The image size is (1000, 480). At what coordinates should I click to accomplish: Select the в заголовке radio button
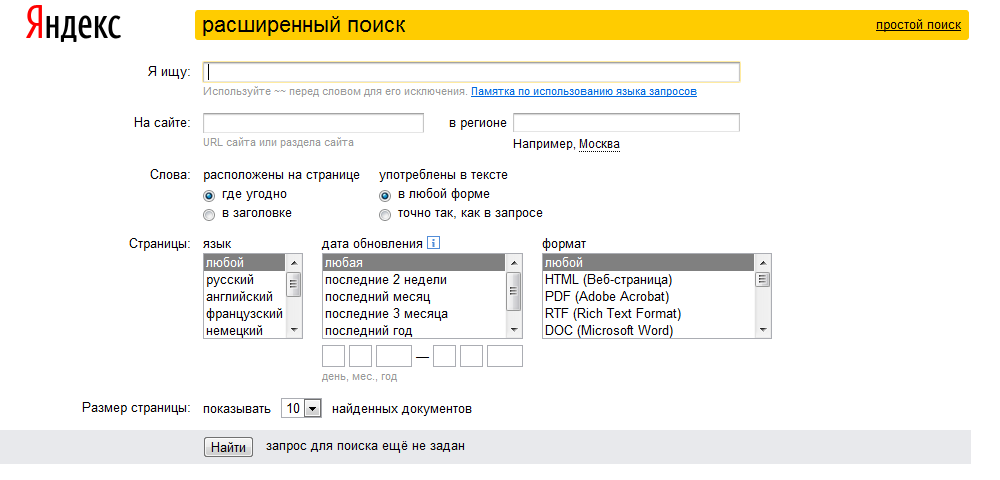tap(209, 214)
